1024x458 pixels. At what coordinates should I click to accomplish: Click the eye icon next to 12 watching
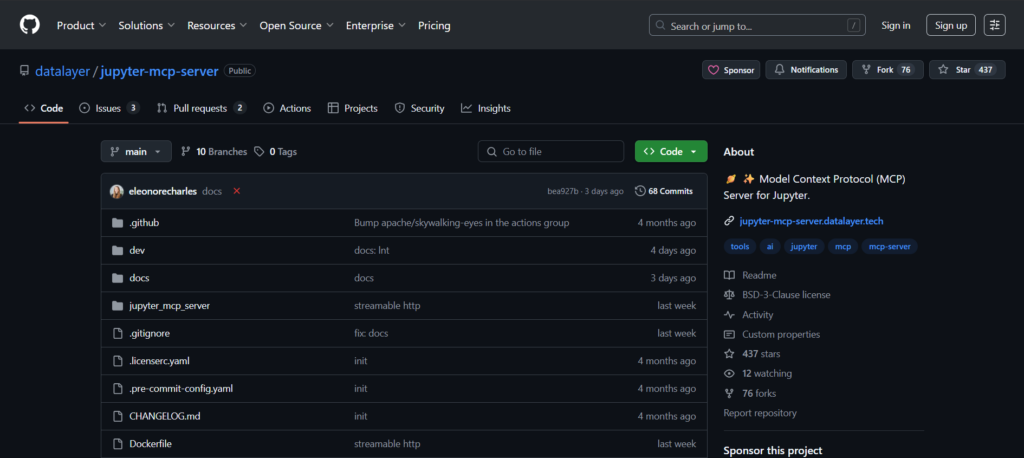729,374
